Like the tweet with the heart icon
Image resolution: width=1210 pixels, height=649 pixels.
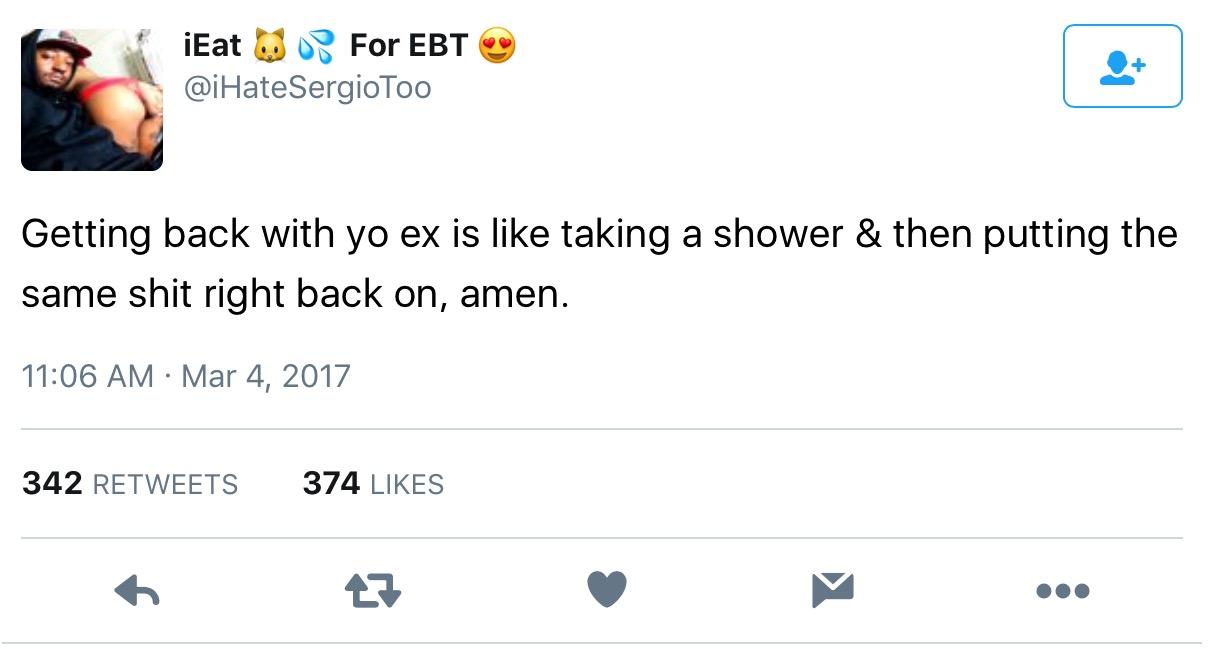[x=606, y=590]
